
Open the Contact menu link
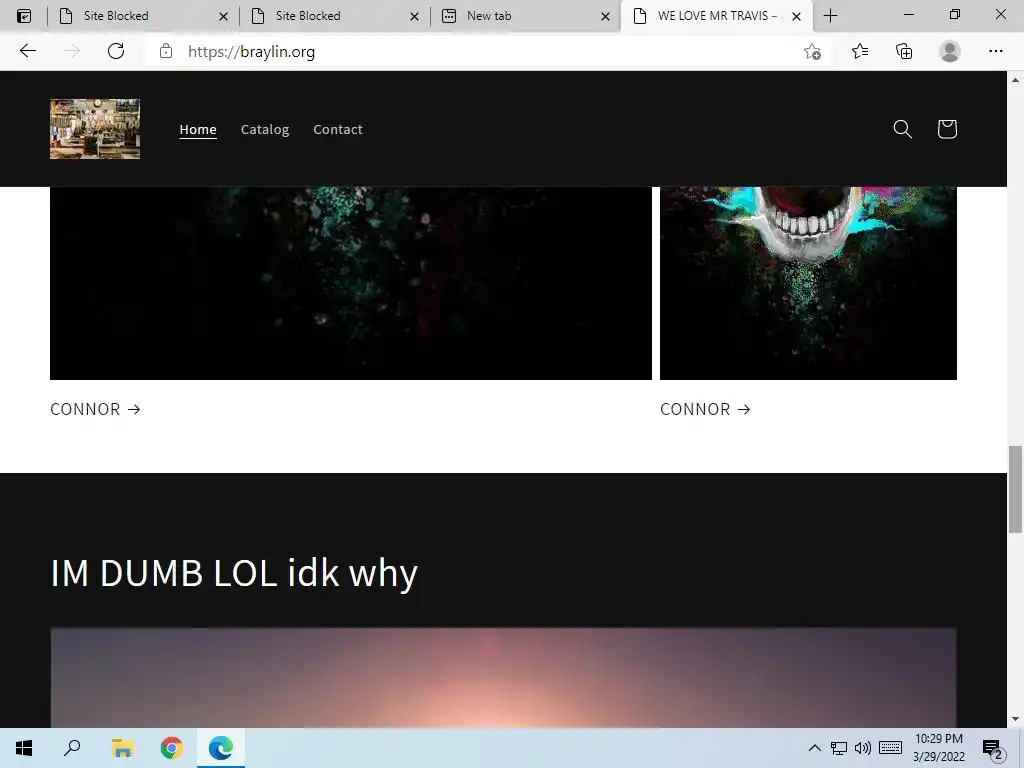pyautogui.click(x=338, y=129)
